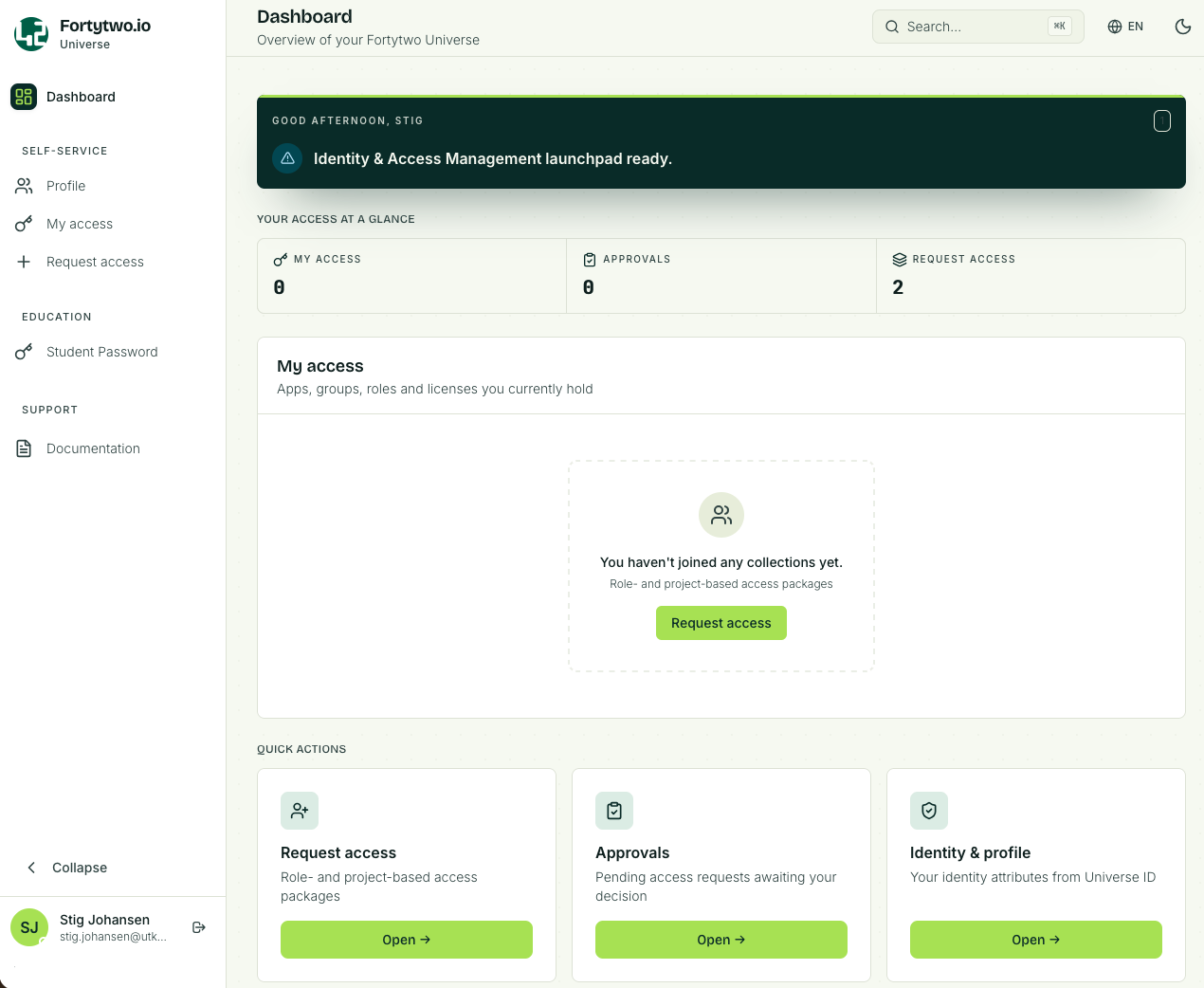Open the Approvals quick action

pos(721,940)
